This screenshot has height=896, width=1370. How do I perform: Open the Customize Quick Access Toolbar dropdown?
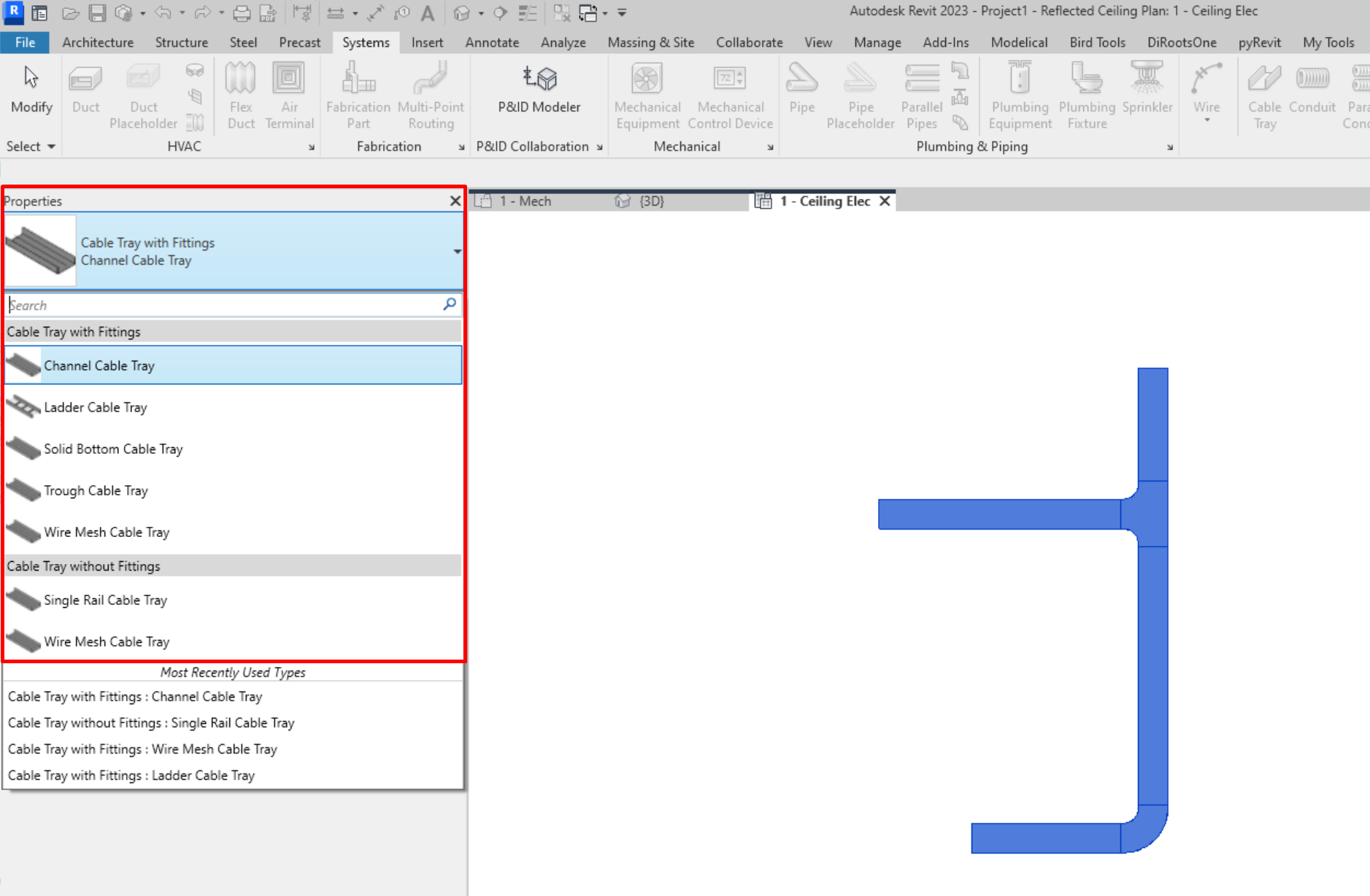(622, 13)
